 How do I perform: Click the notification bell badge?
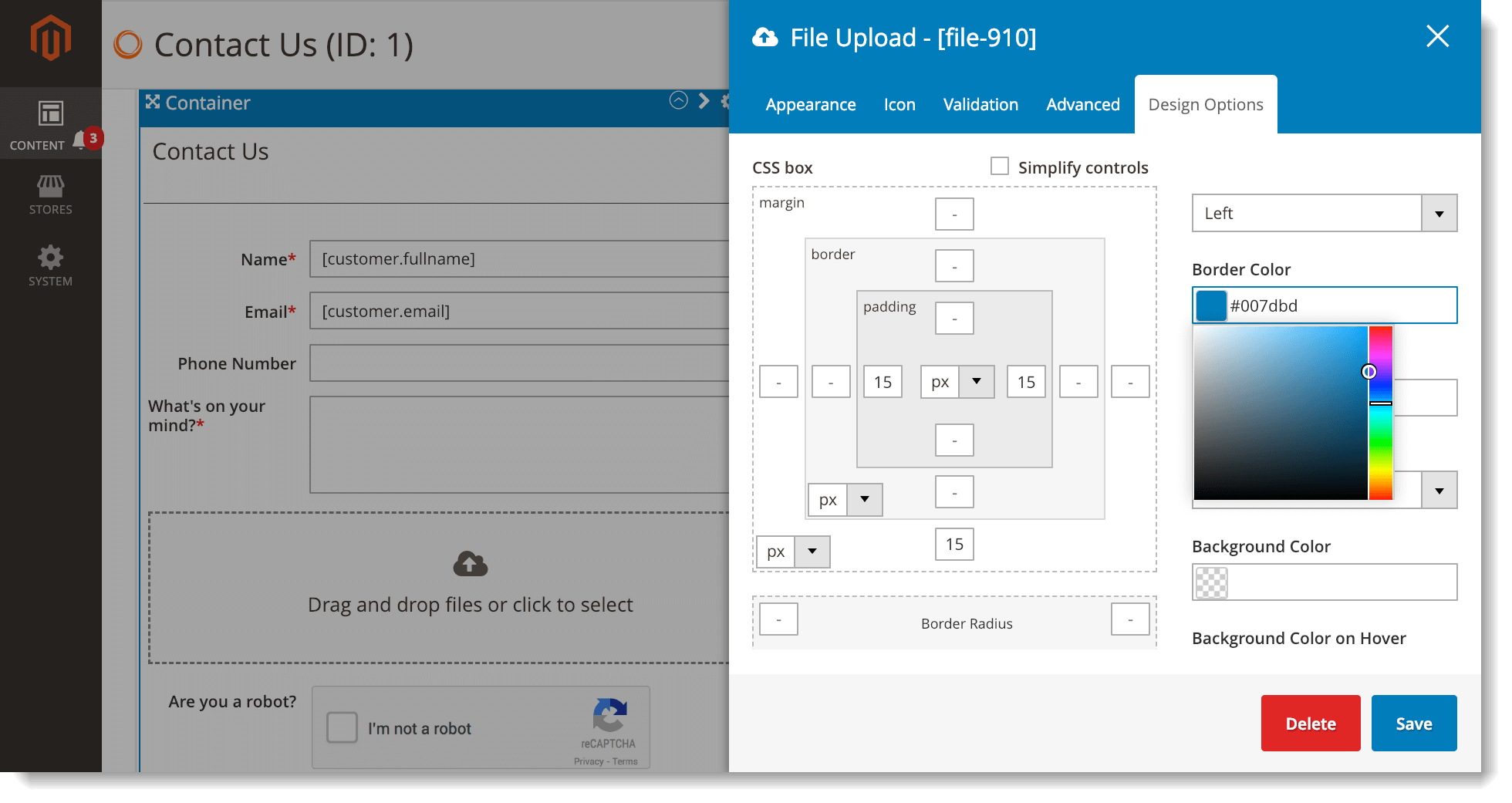pos(92,139)
